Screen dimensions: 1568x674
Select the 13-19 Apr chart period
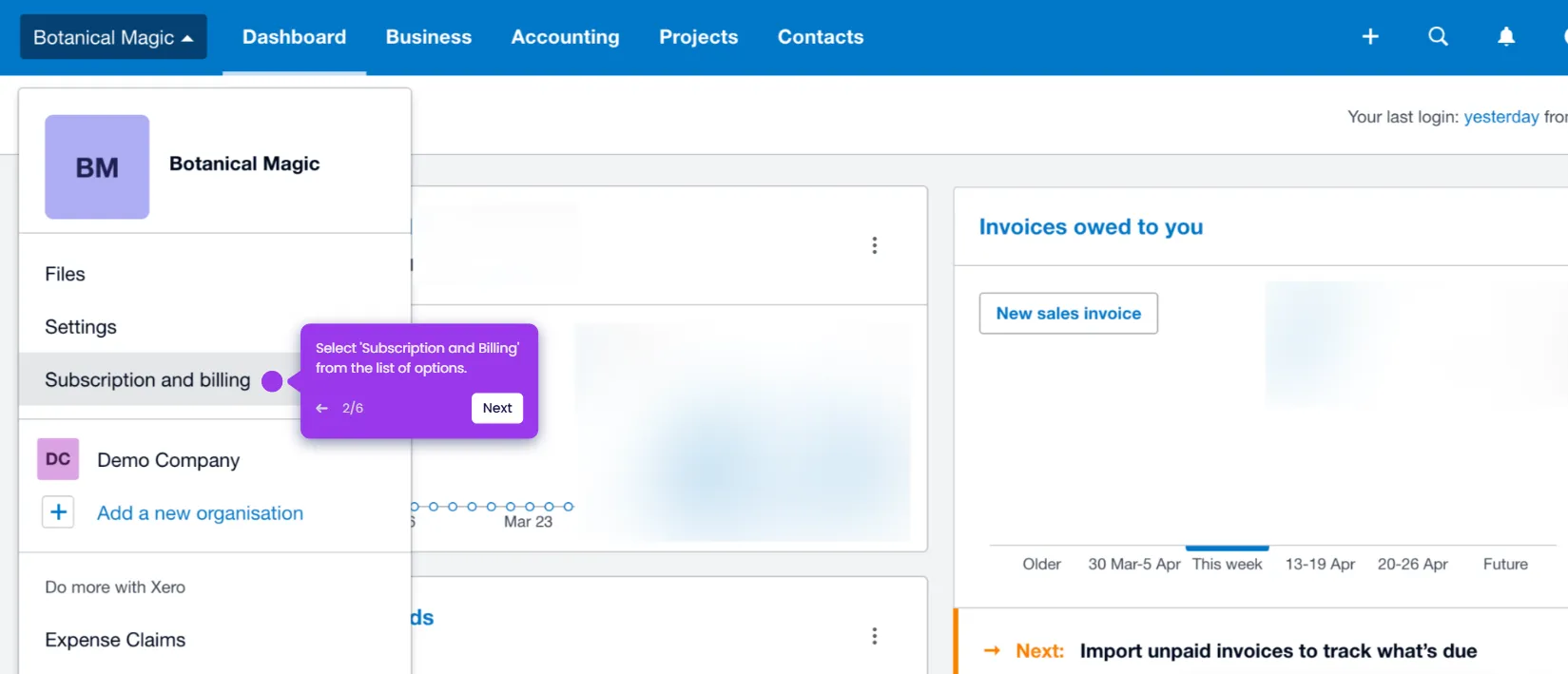coord(1320,564)
